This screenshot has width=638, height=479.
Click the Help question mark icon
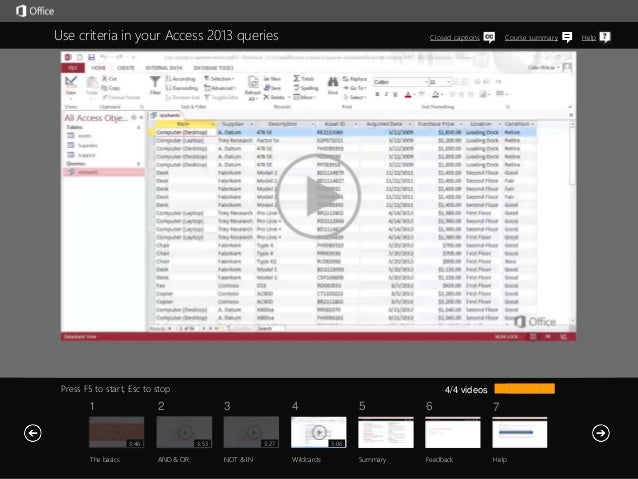pyautogui.click(x=604, y=37)
